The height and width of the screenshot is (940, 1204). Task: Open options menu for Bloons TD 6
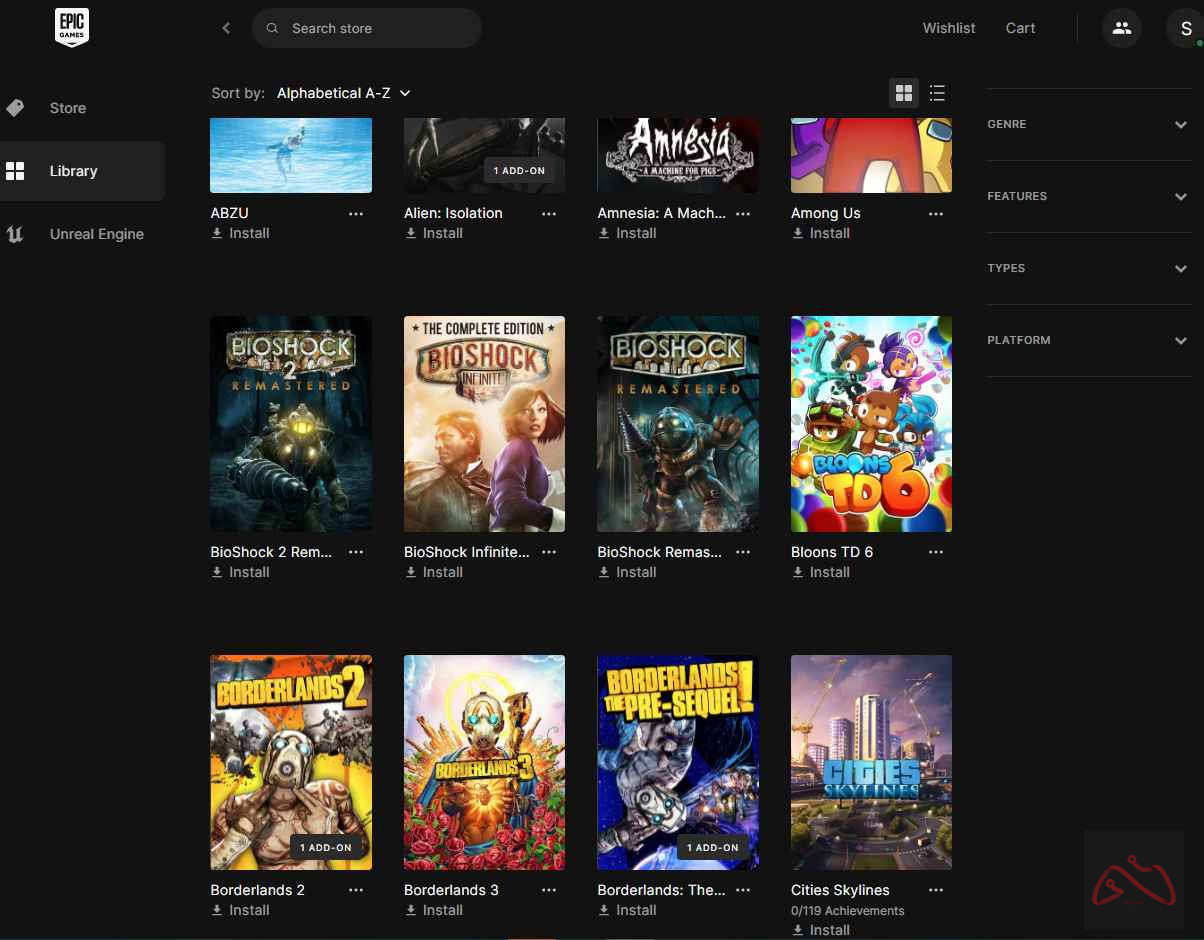pos(935,552)
